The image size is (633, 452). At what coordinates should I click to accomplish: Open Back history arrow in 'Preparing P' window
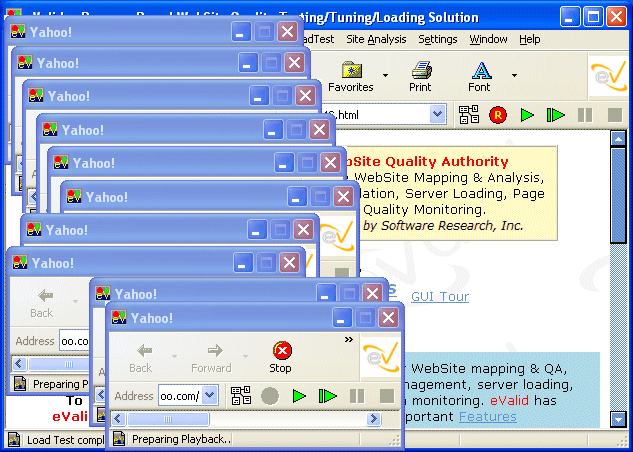[x=75, y=302]
